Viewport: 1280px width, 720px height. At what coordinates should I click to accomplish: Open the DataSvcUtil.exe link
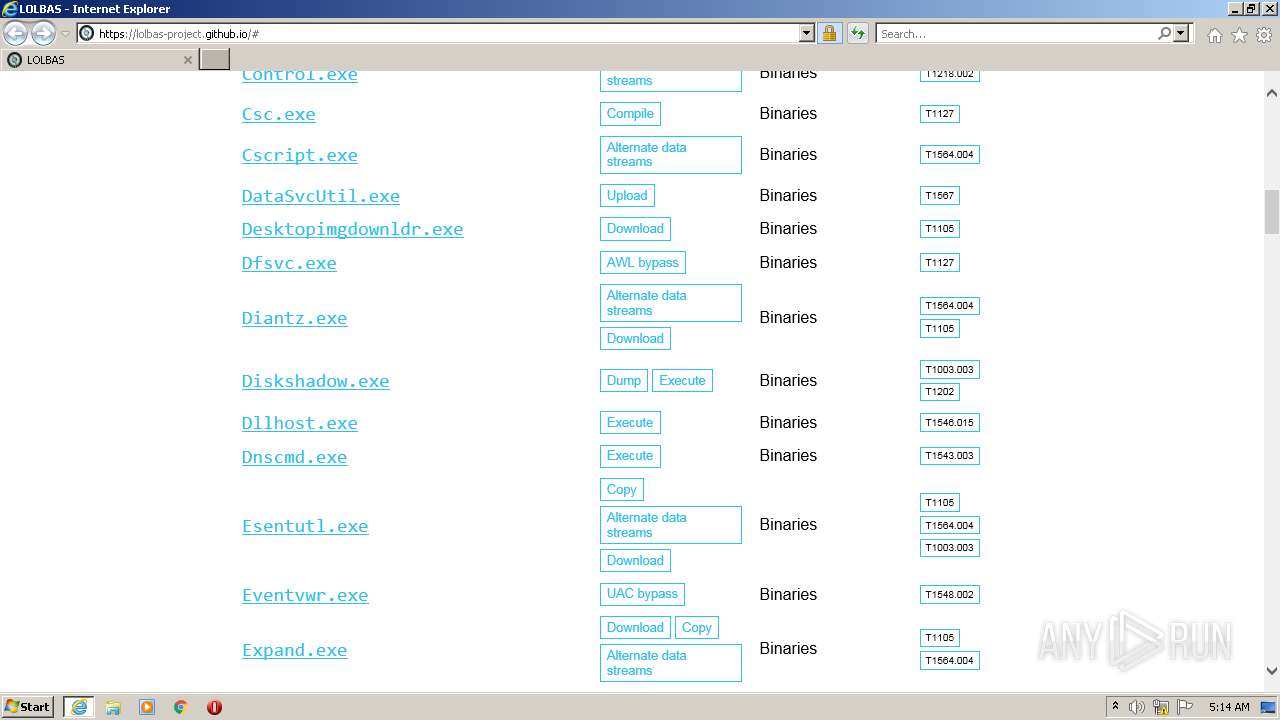coord(320,196)
